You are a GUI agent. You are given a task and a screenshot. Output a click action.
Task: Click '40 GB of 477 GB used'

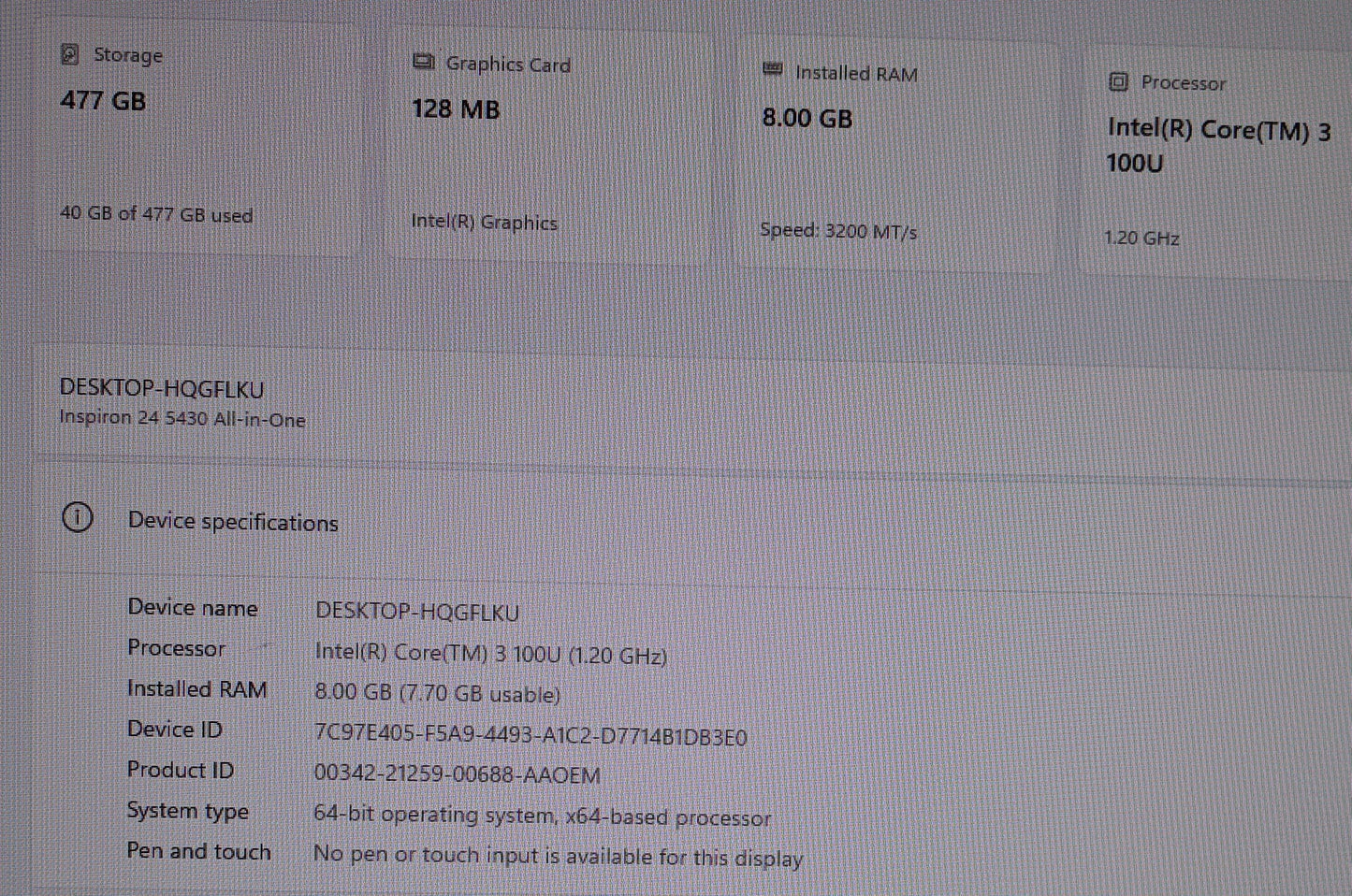click(156, 214)
